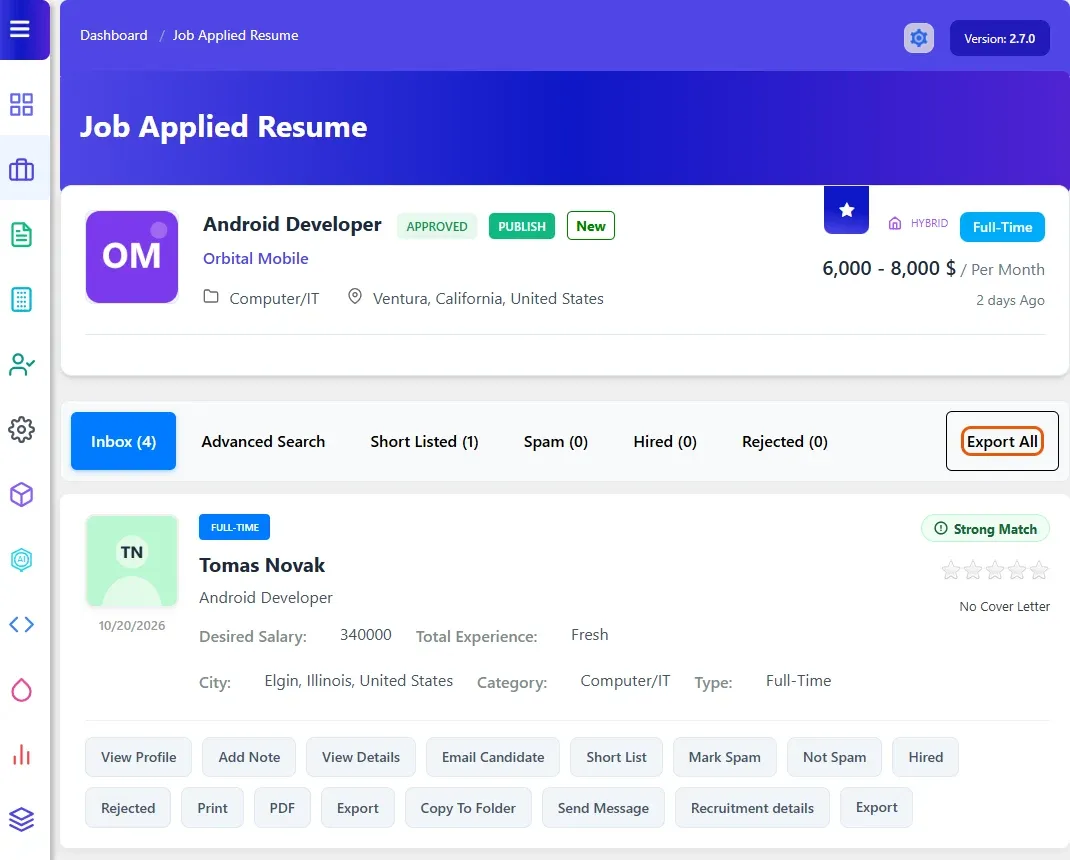Open the building company icon in sidebar

click(x=21, y=299)
